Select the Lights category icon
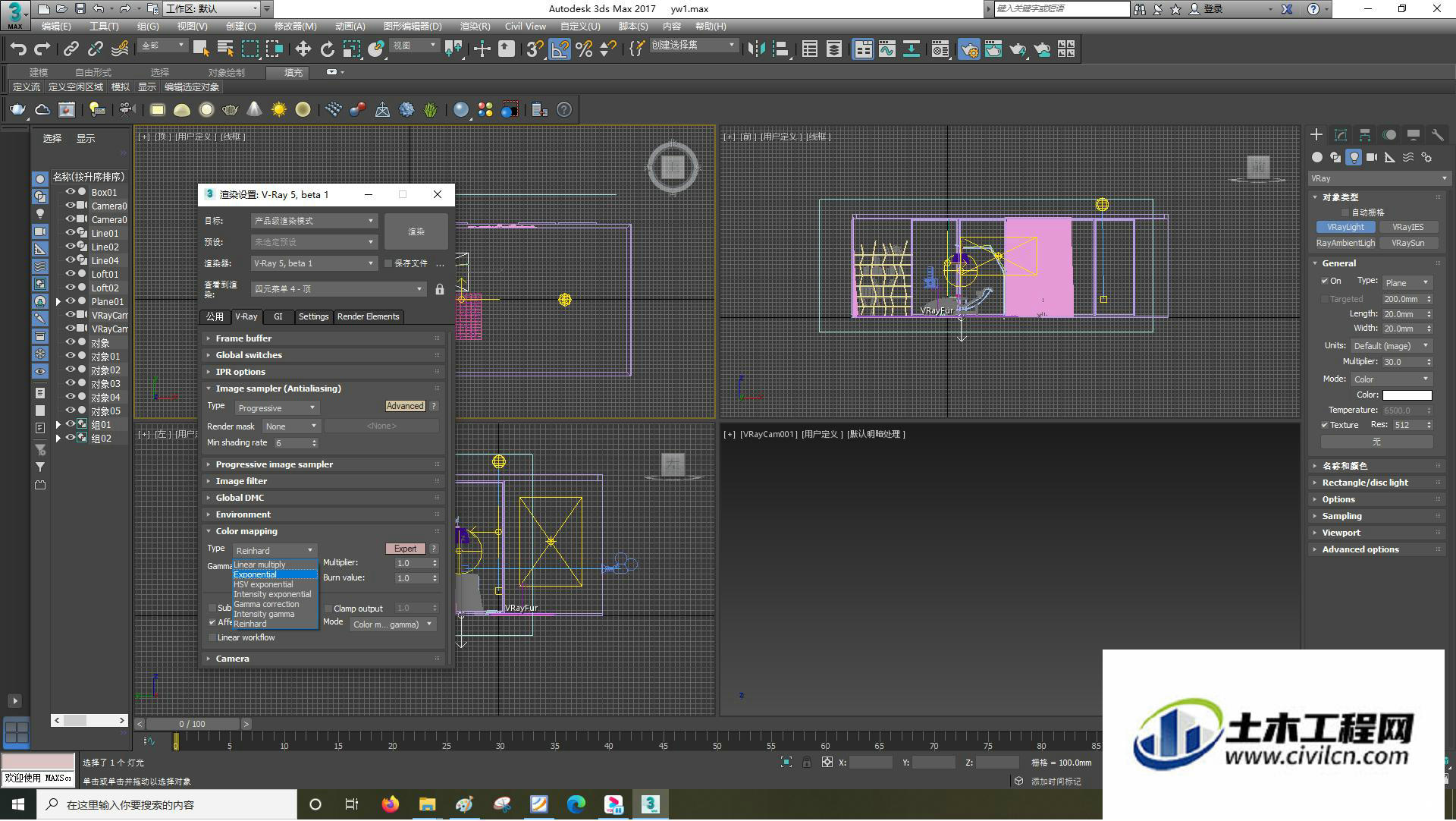 point(1354,157)
